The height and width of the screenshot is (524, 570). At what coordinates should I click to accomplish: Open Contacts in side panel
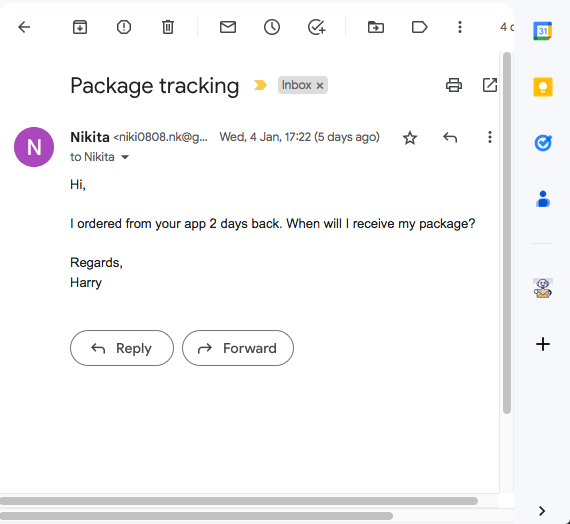(543, 199)
